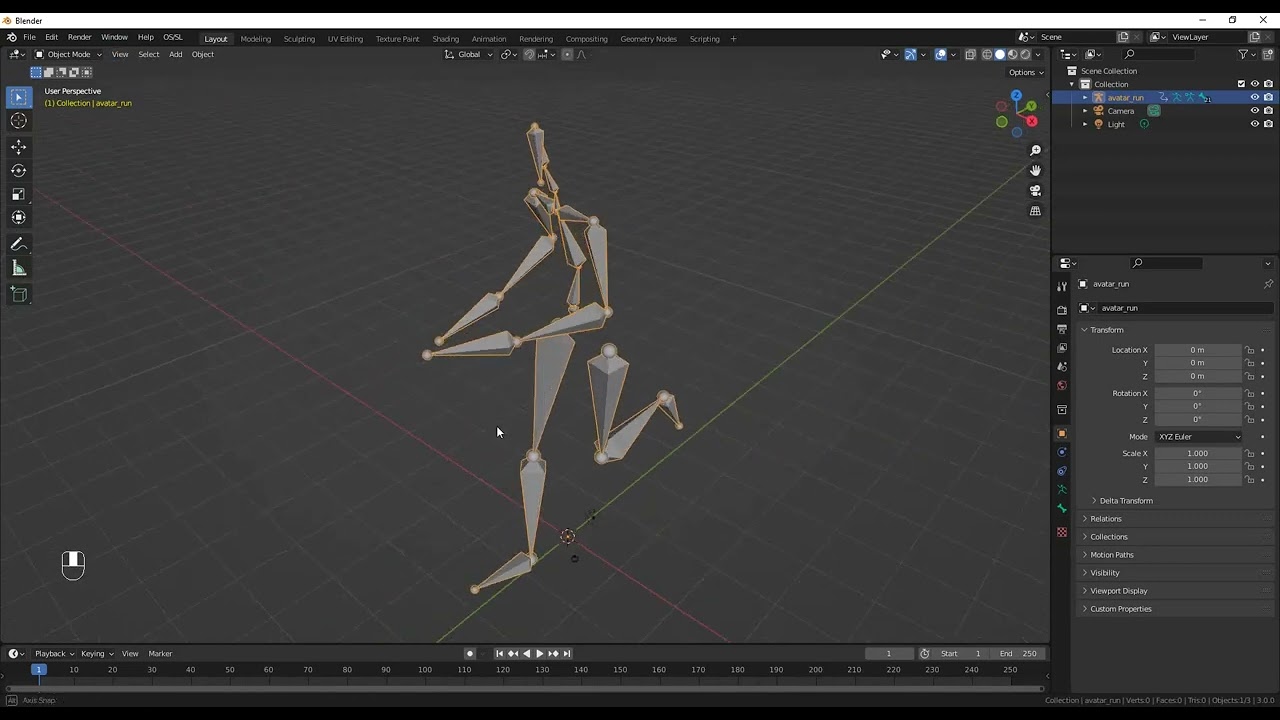
Task: Select the Measure ruler tool
Action: point(19,268)
